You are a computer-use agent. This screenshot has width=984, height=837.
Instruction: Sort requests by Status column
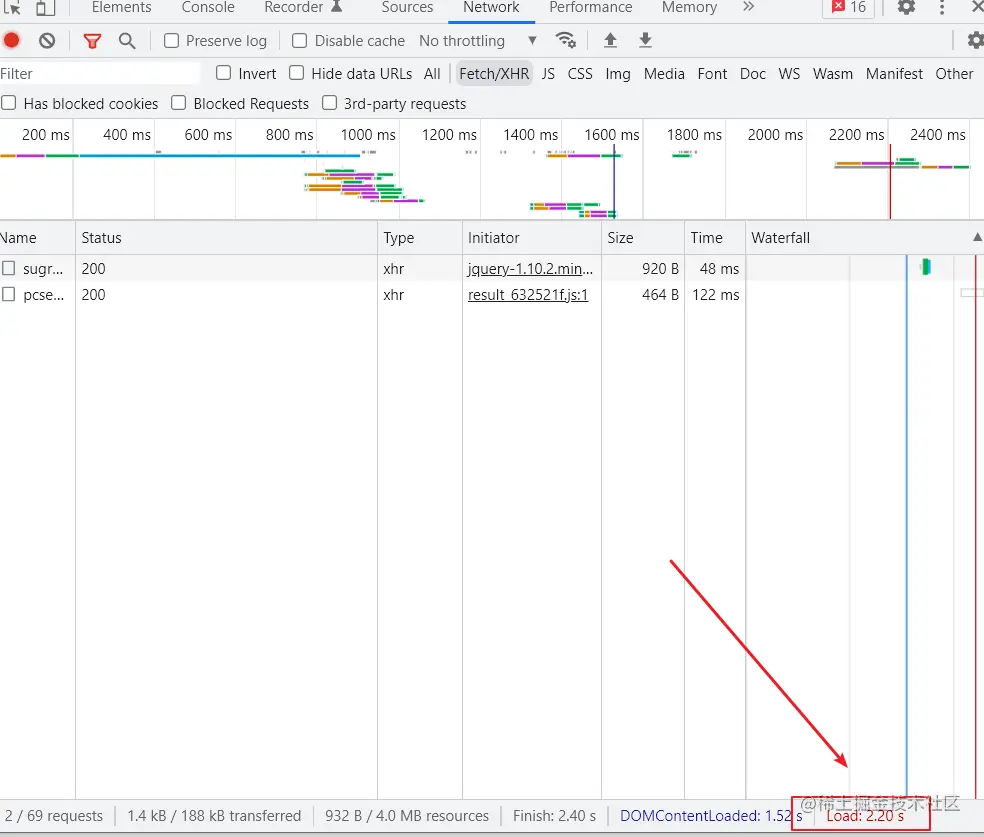[226, 238]
